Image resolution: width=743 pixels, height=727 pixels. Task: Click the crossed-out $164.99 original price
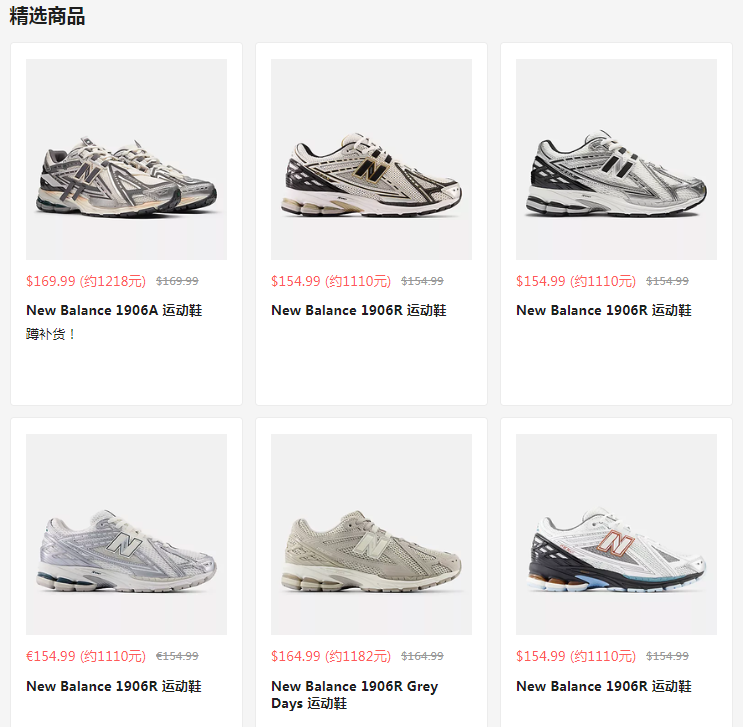422,656
